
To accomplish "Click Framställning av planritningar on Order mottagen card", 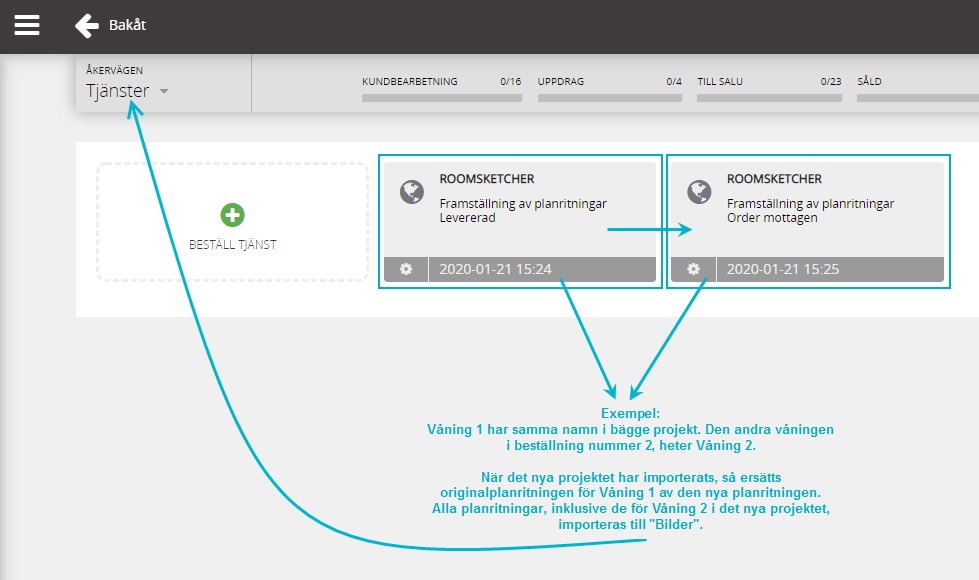I will pos(810,204).
